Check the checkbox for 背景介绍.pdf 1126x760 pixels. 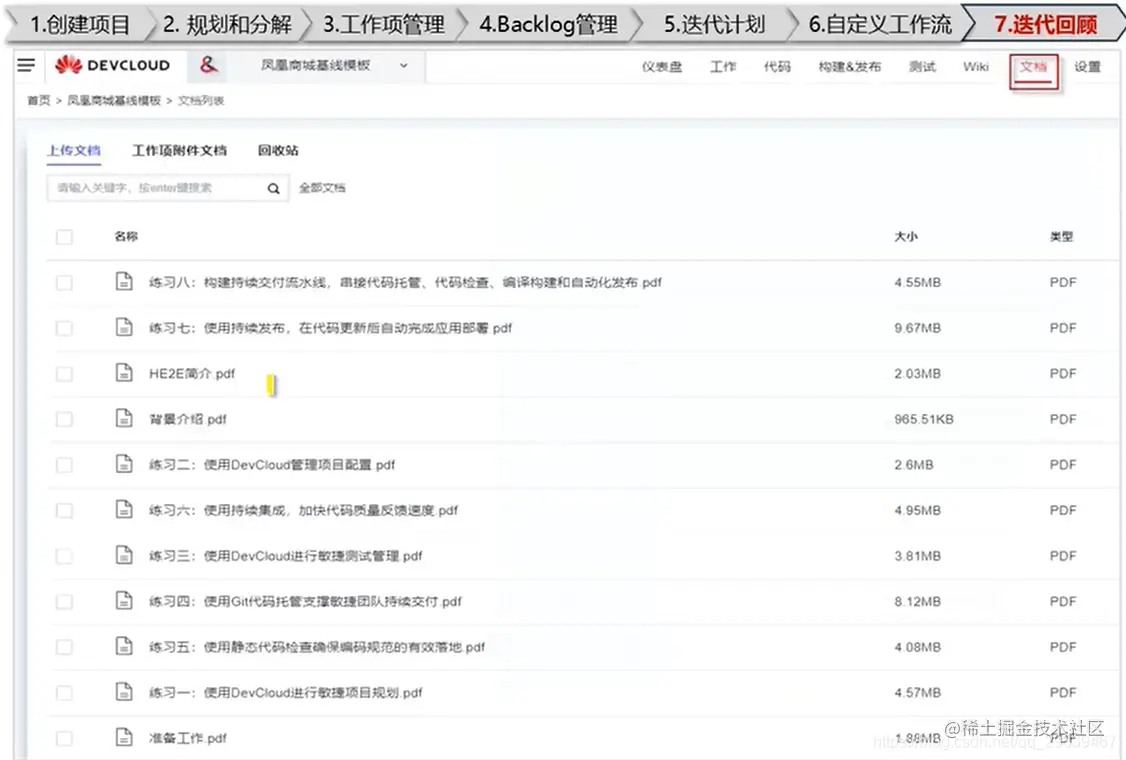point(64,419)
